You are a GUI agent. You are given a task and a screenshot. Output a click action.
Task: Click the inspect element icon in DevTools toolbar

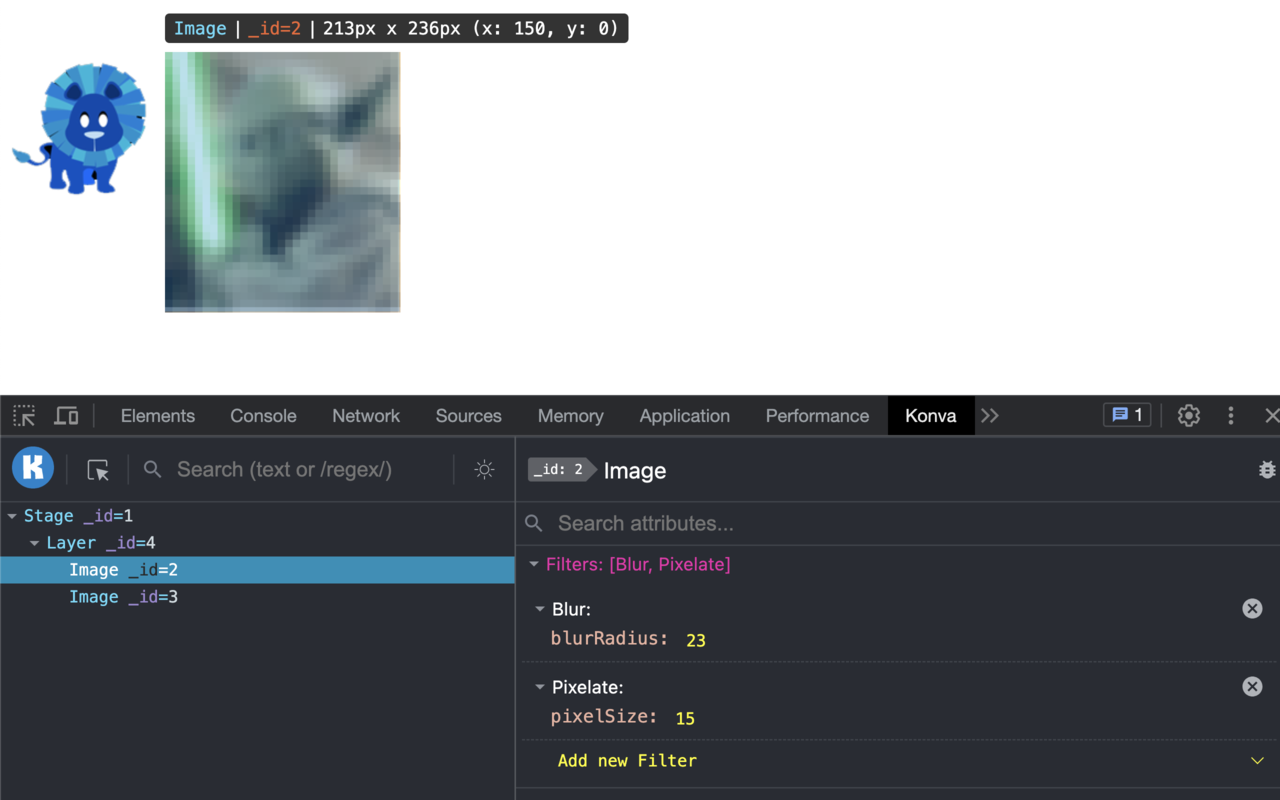coord(23,415)
